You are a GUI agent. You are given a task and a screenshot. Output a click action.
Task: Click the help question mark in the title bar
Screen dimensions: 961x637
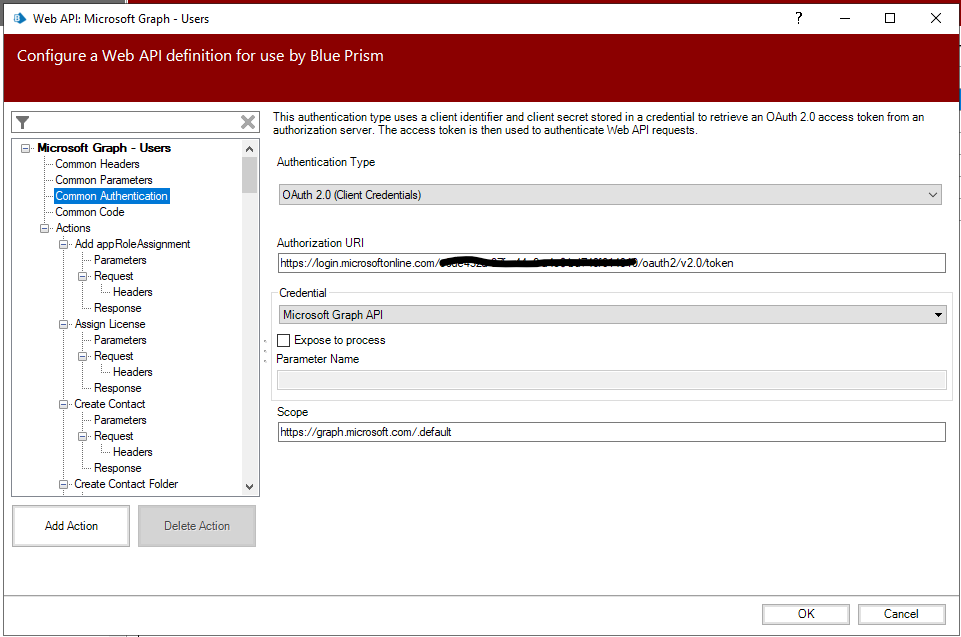[798, 18]
